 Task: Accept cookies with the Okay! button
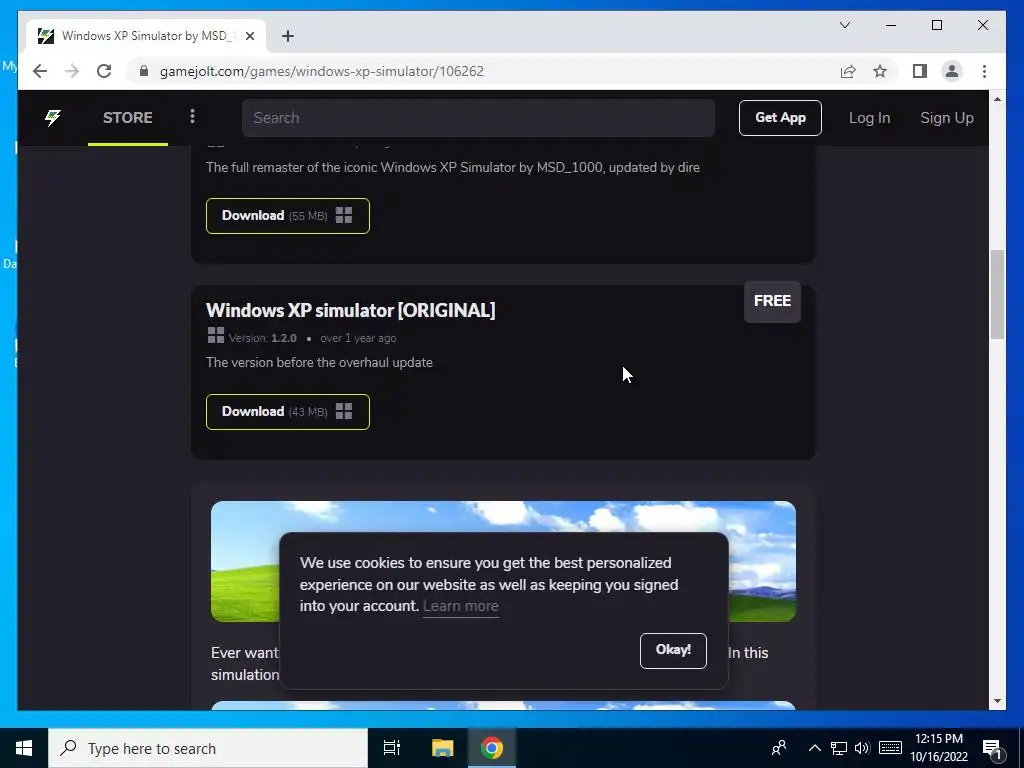point(673,650)
